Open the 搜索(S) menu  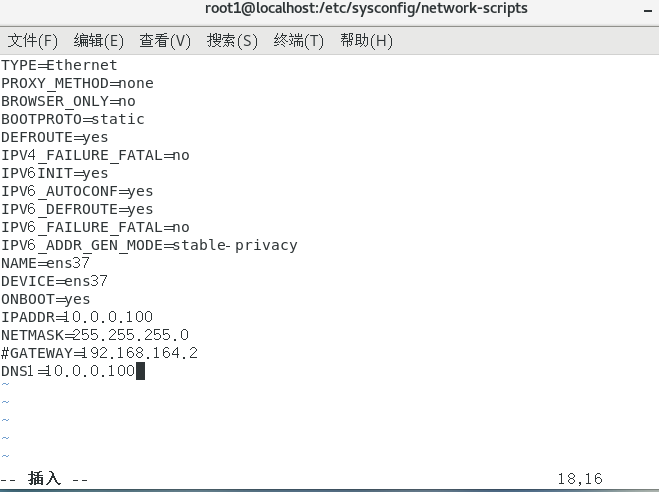232,41
